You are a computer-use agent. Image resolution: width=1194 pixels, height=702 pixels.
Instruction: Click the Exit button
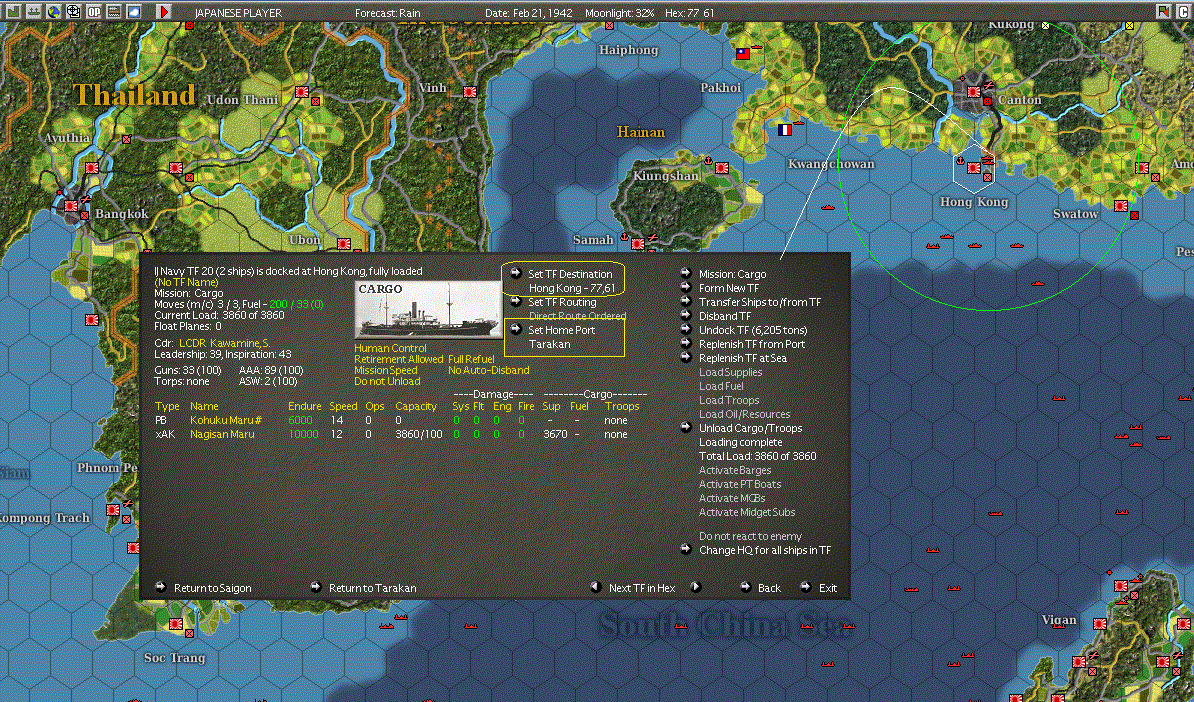point(828,588)
